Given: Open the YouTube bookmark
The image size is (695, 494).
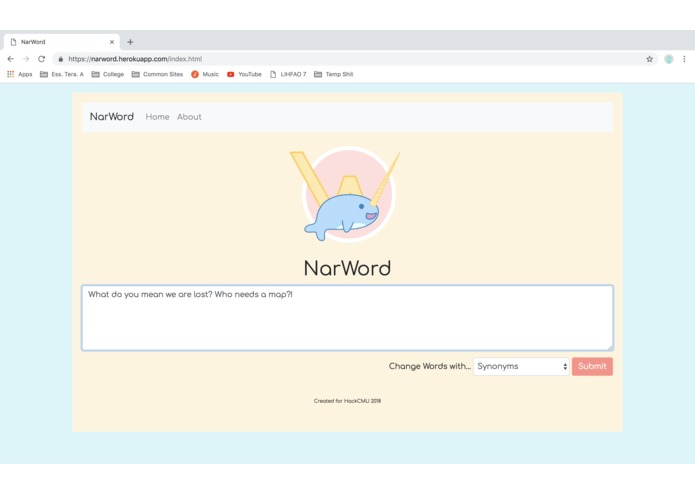Looking at the screenshot, I should coord(244,74).
